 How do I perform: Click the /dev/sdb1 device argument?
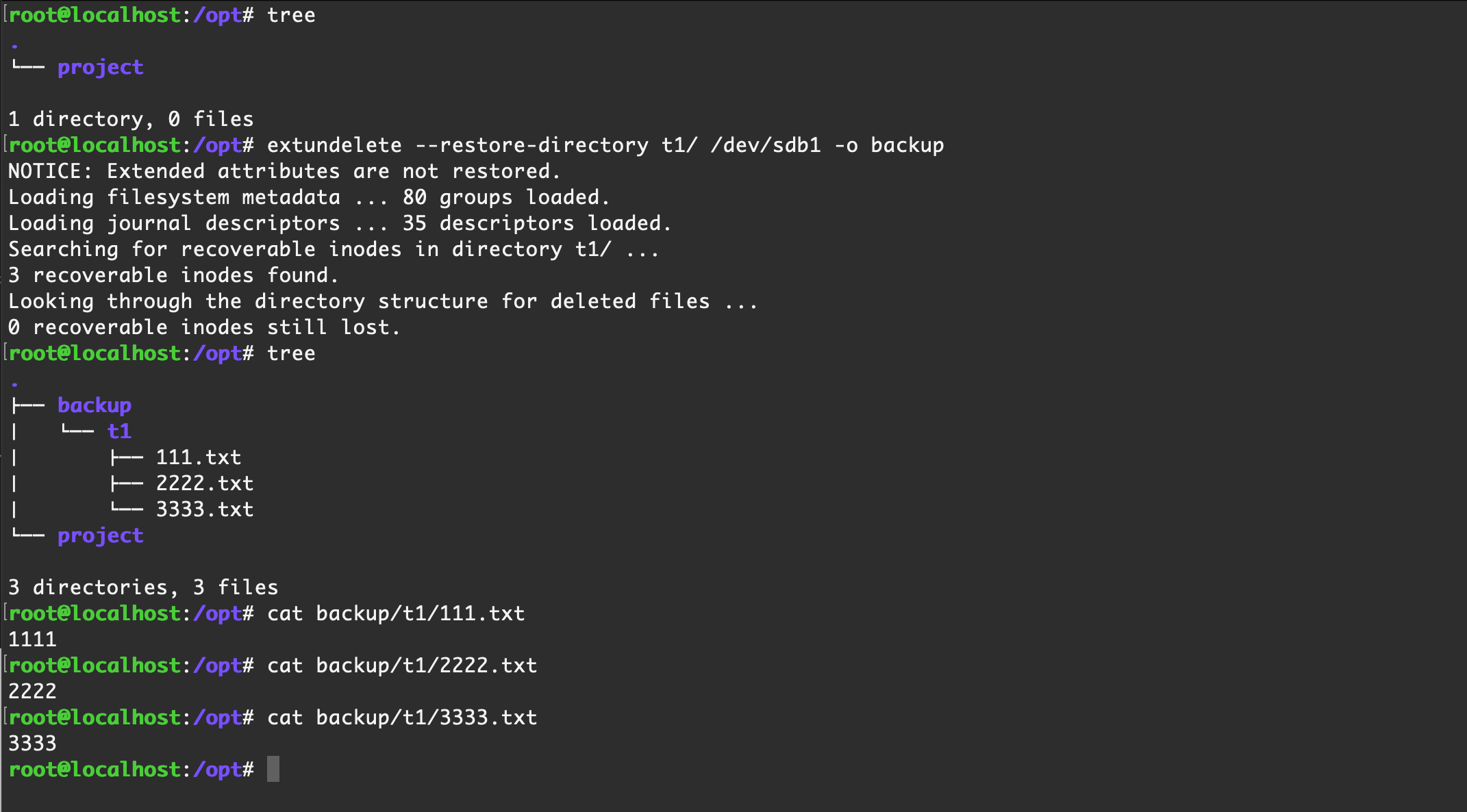(765, 145)
